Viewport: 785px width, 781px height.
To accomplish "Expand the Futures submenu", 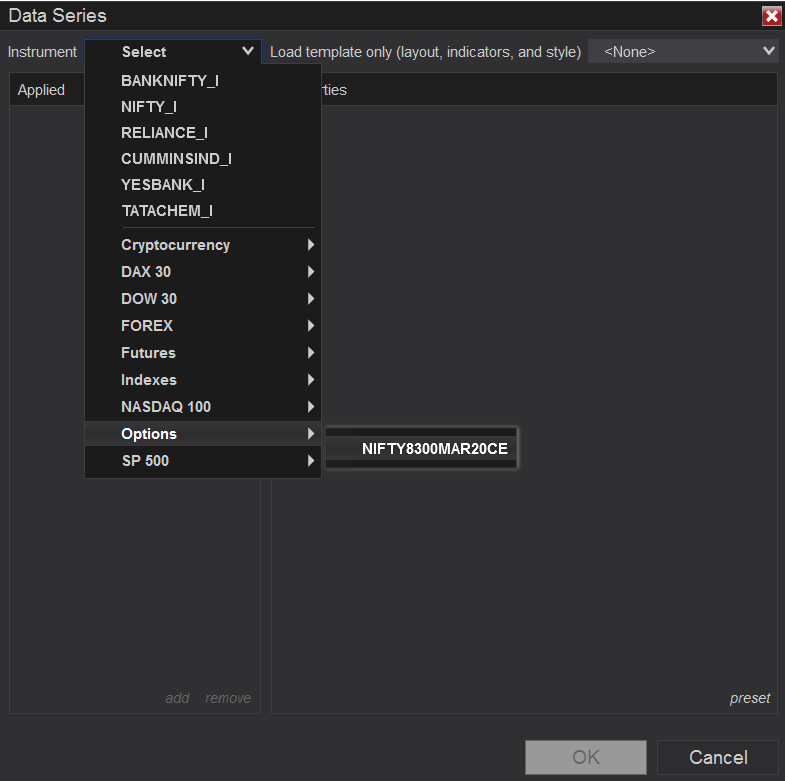I will coord(203,353).
